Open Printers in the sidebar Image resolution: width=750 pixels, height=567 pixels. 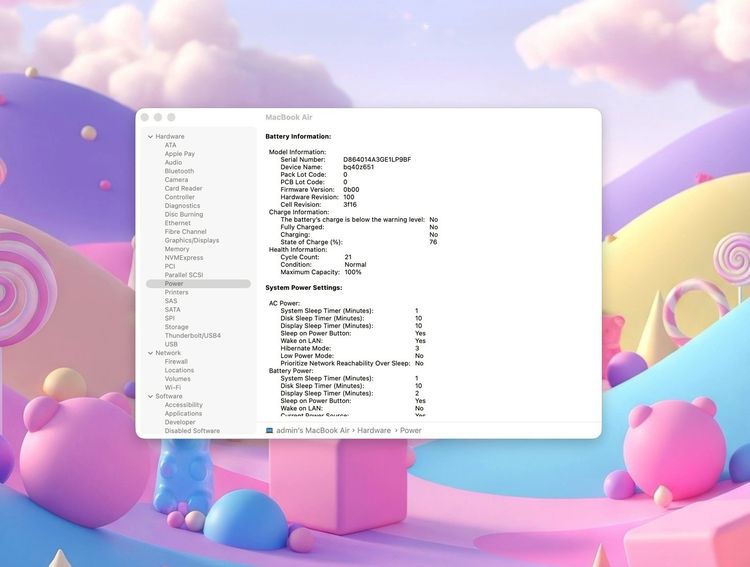[x=176, y=292]
